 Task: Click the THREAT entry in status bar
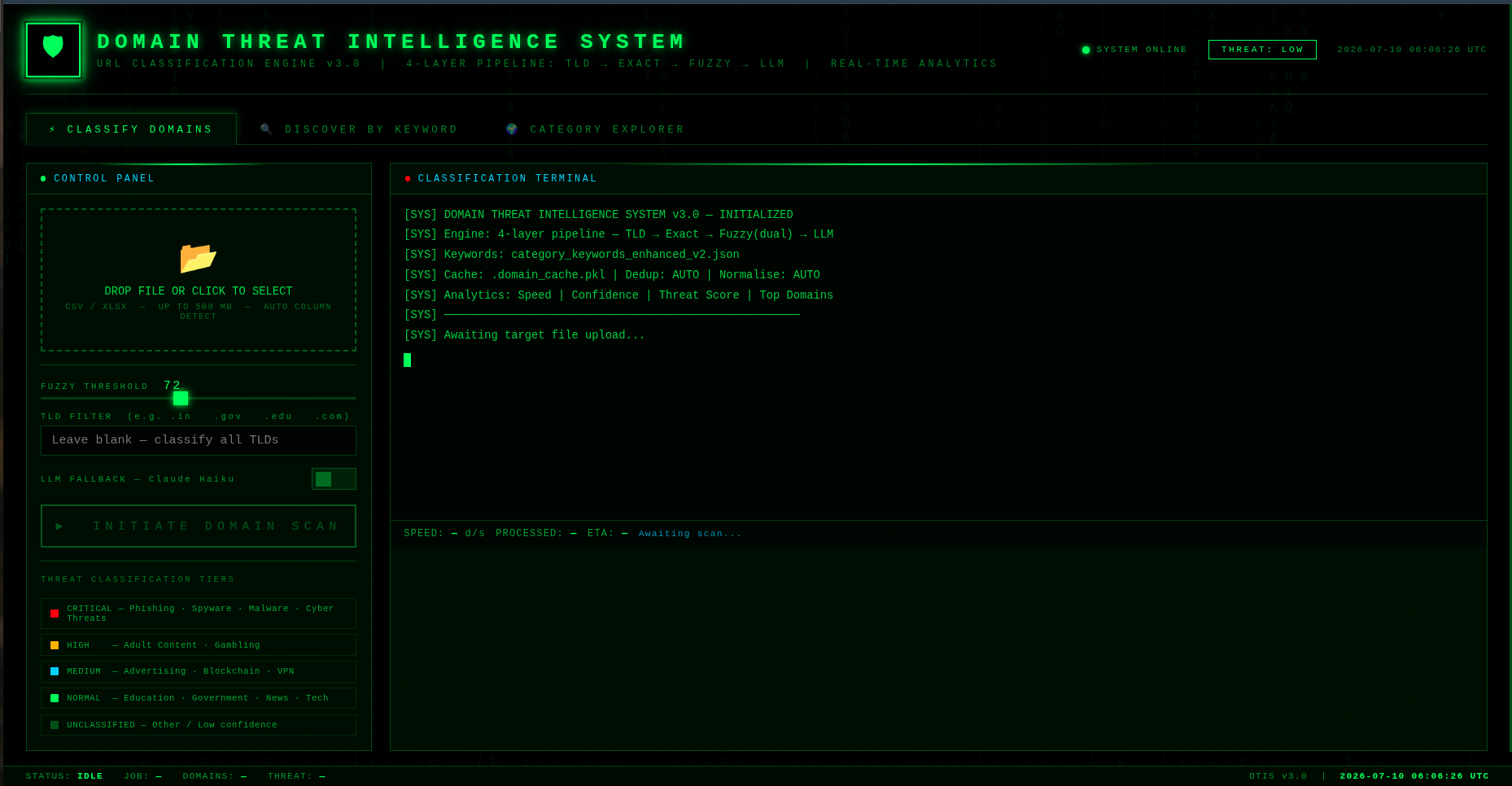[x=297, y=776]
